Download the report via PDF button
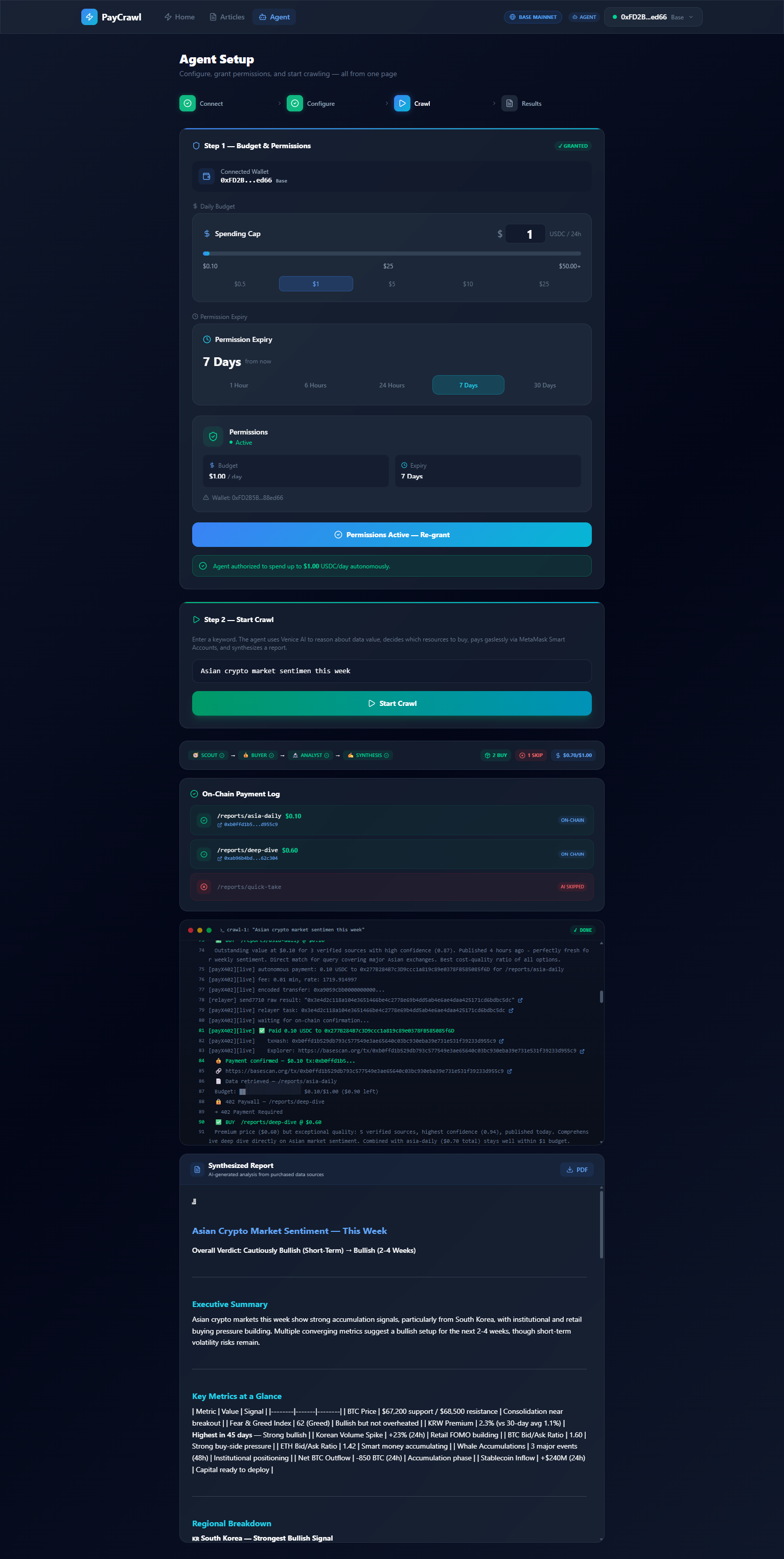 pos(577,1170)
